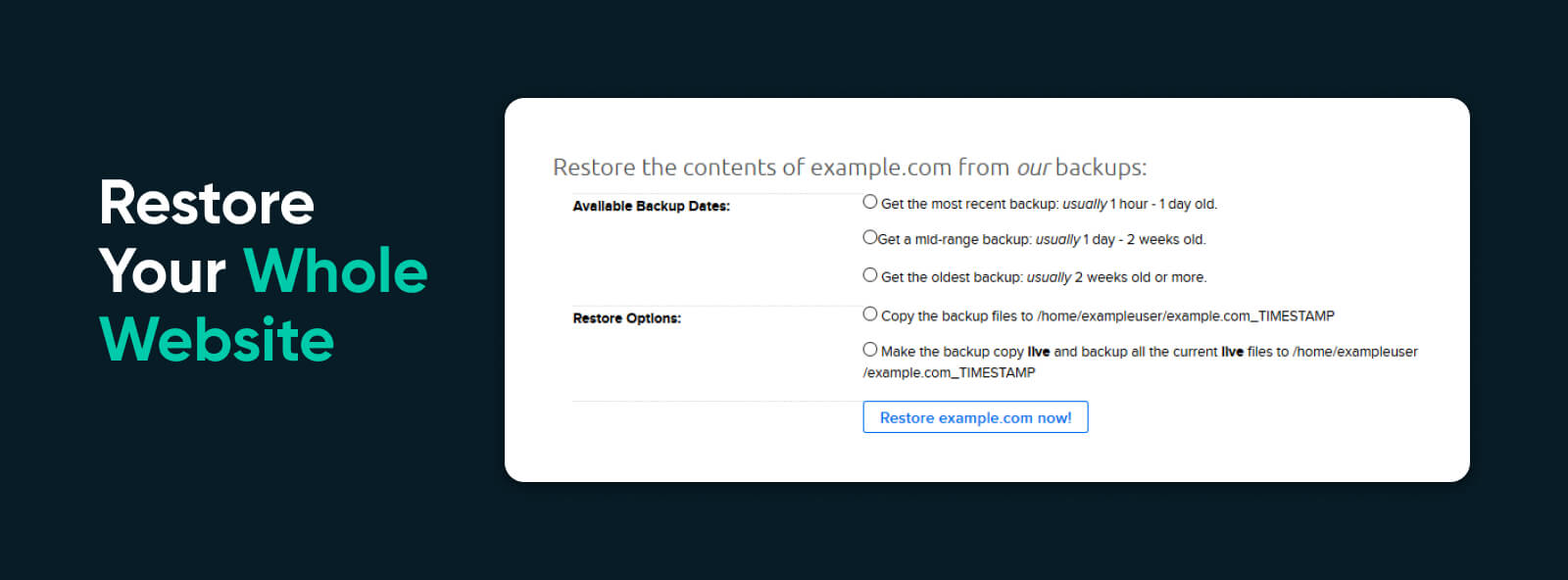Click the Available Backup Dates label
1568x580 pixels.
pos(651,206)
